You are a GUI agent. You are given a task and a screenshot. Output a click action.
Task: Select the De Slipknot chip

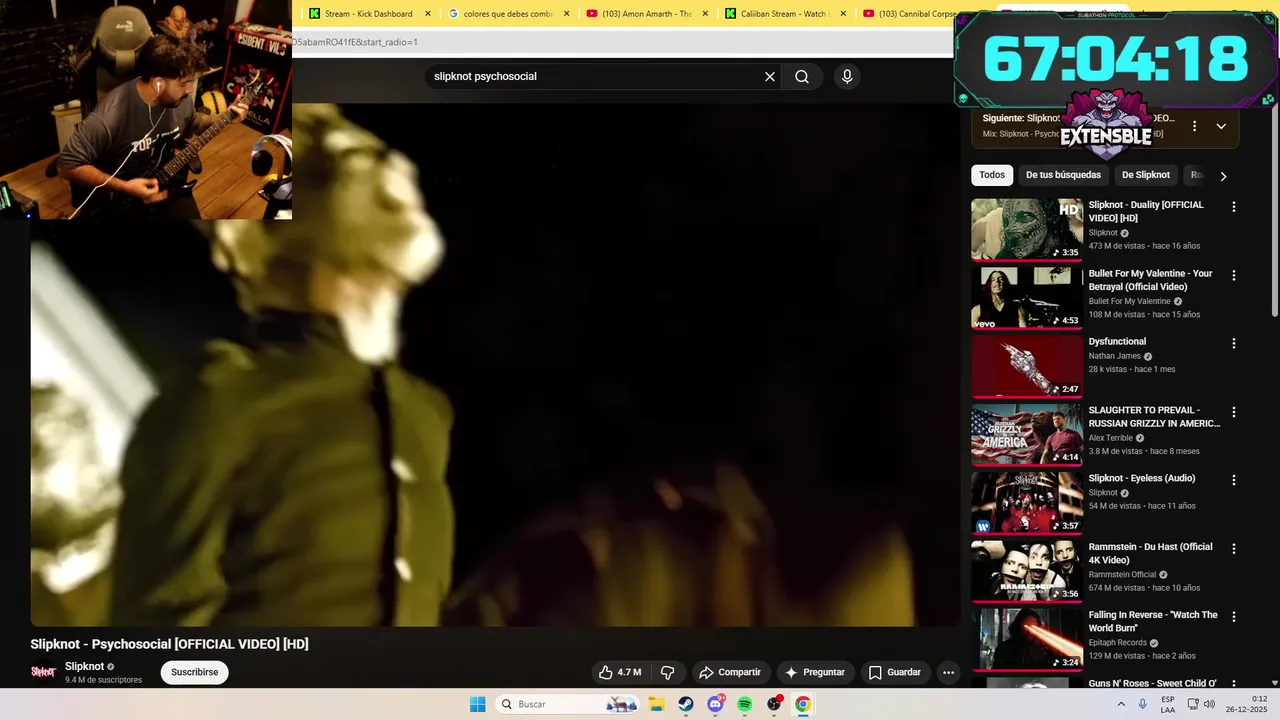click(x=1145, y=175)
